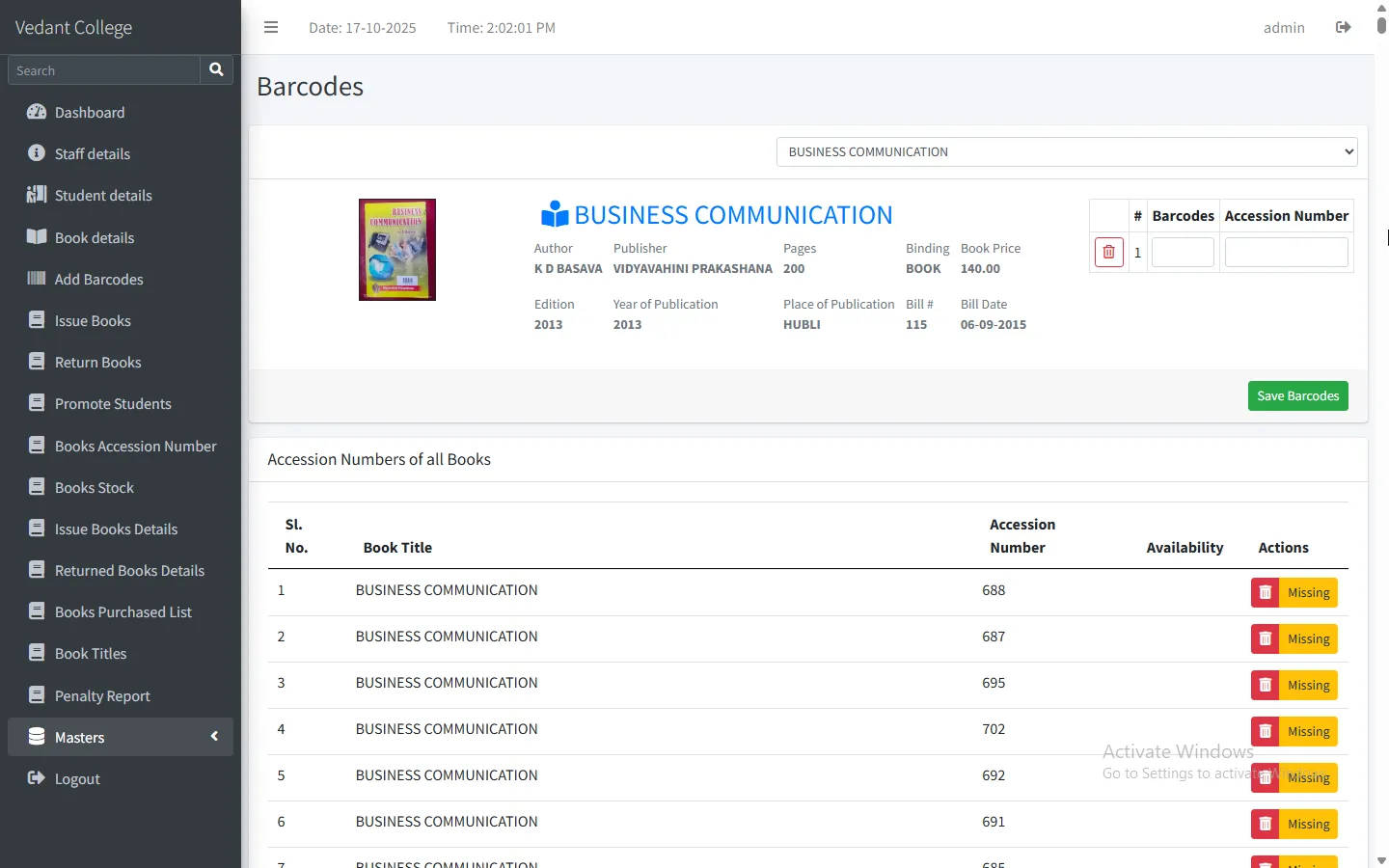Open the Penalty Report page
Image resolution: width=1389 pixels, height=868 pixels.
pos(102,696)
